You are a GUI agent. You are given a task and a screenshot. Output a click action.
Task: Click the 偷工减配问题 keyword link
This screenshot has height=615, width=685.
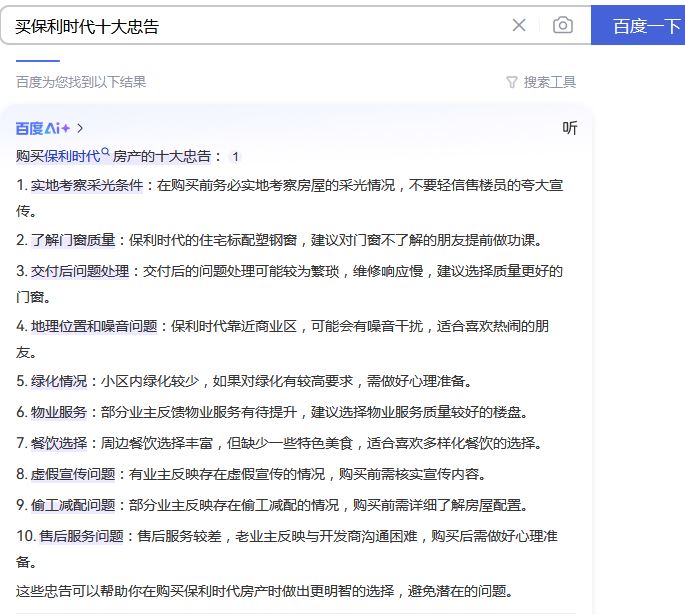coord(73,505)
